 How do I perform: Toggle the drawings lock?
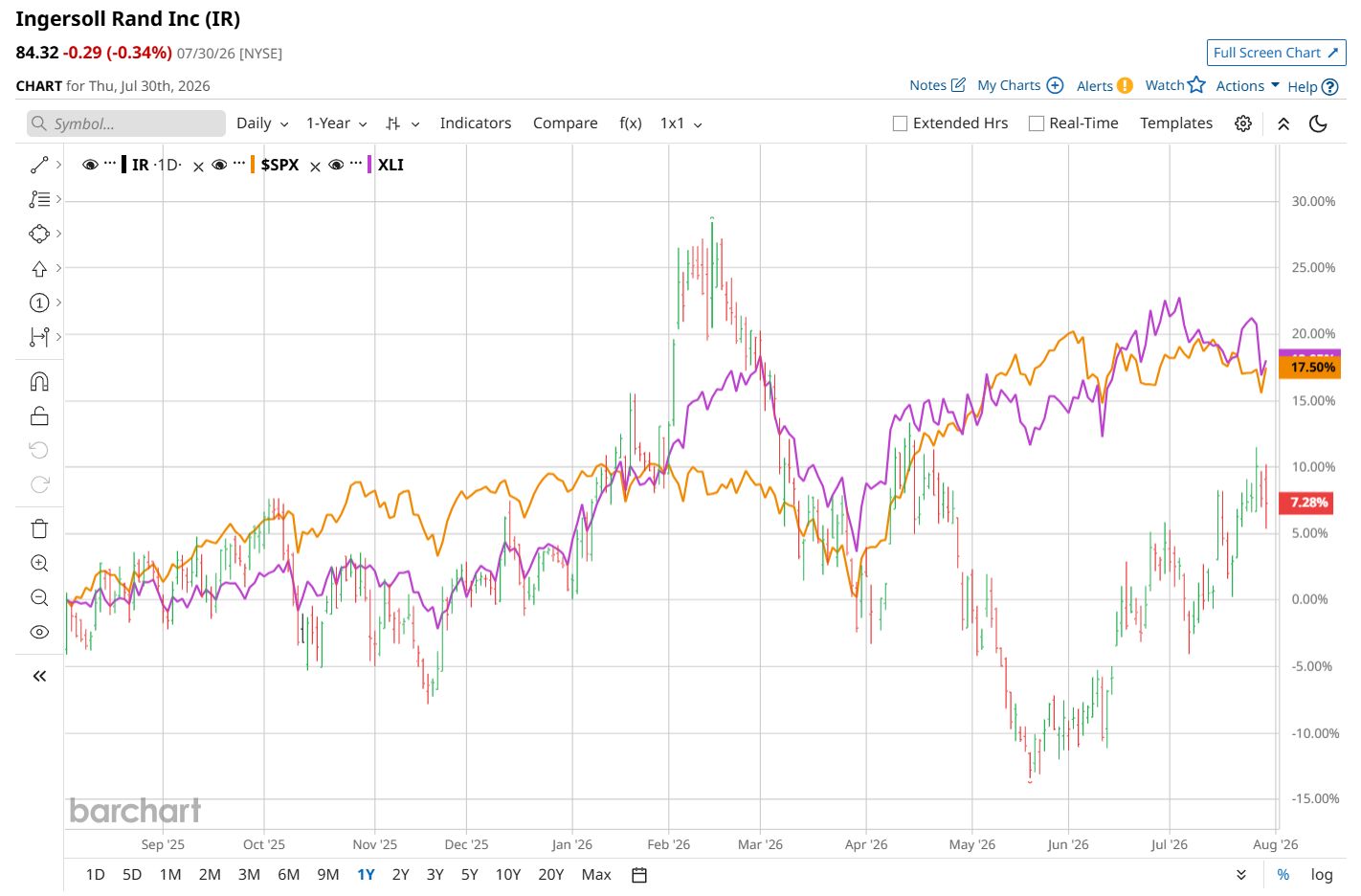coord(39,415)
